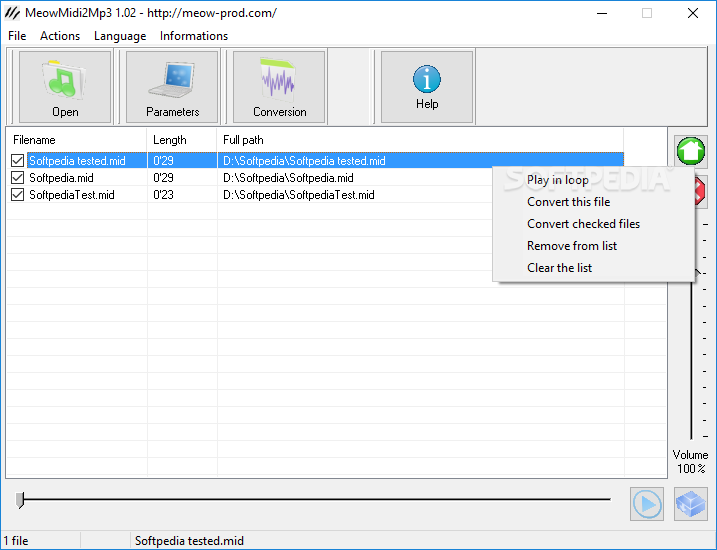
Task: Click the blue cube icon at bottom right
Action: tap(690, 504)
